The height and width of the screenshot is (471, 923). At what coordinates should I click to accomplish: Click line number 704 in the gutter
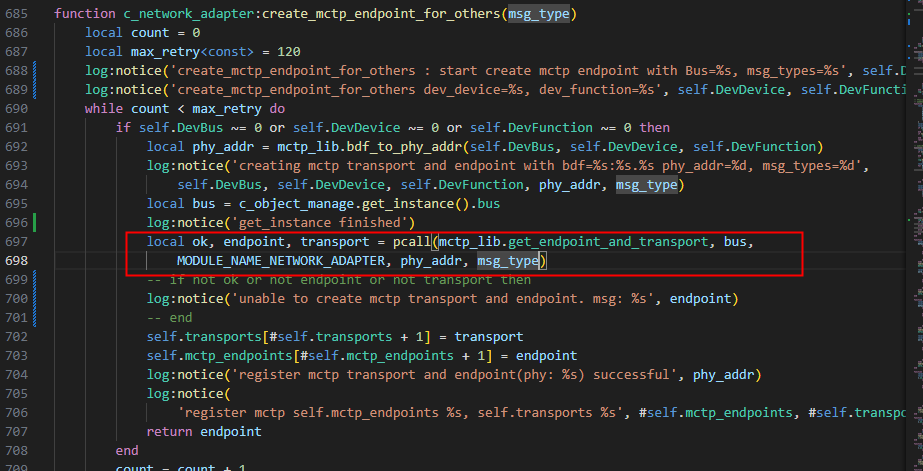(16, 375)
